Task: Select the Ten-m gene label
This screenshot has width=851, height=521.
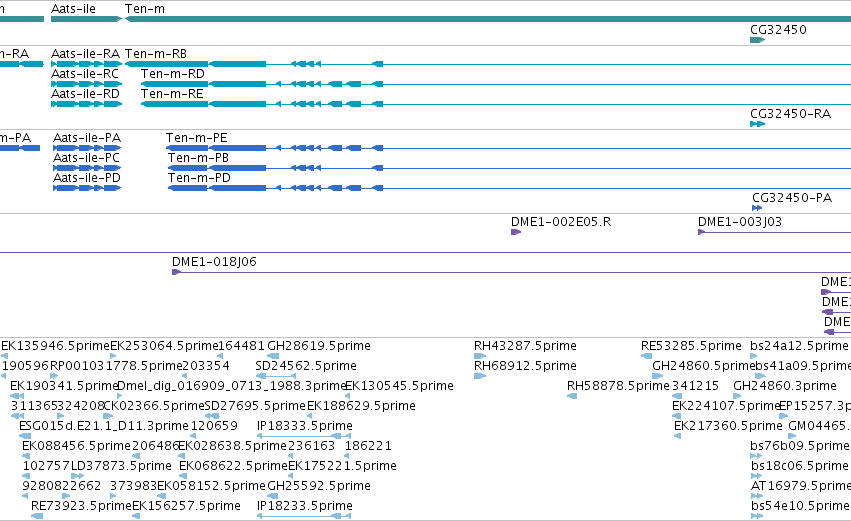Action: (x=145, y=9)
